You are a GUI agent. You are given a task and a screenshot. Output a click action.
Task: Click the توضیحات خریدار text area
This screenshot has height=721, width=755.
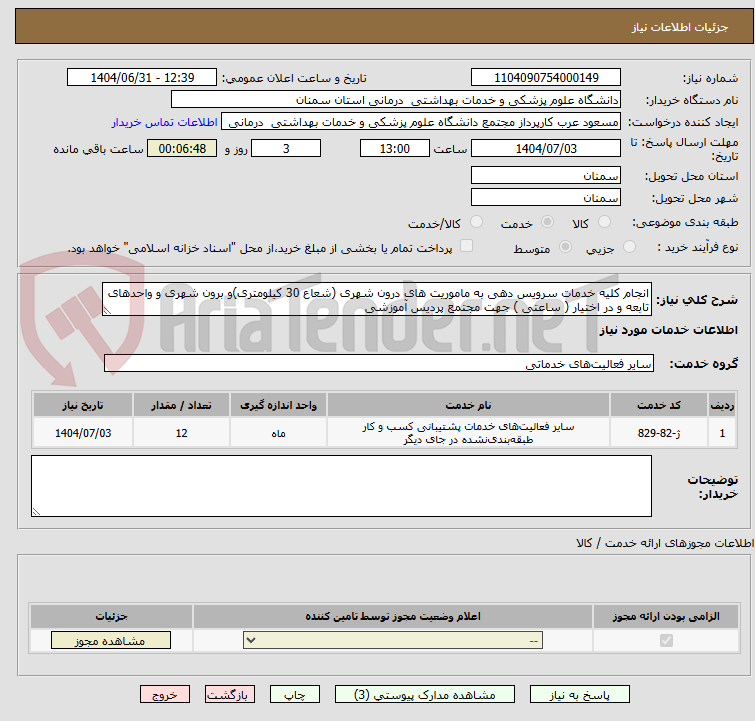tap(341, 486)
